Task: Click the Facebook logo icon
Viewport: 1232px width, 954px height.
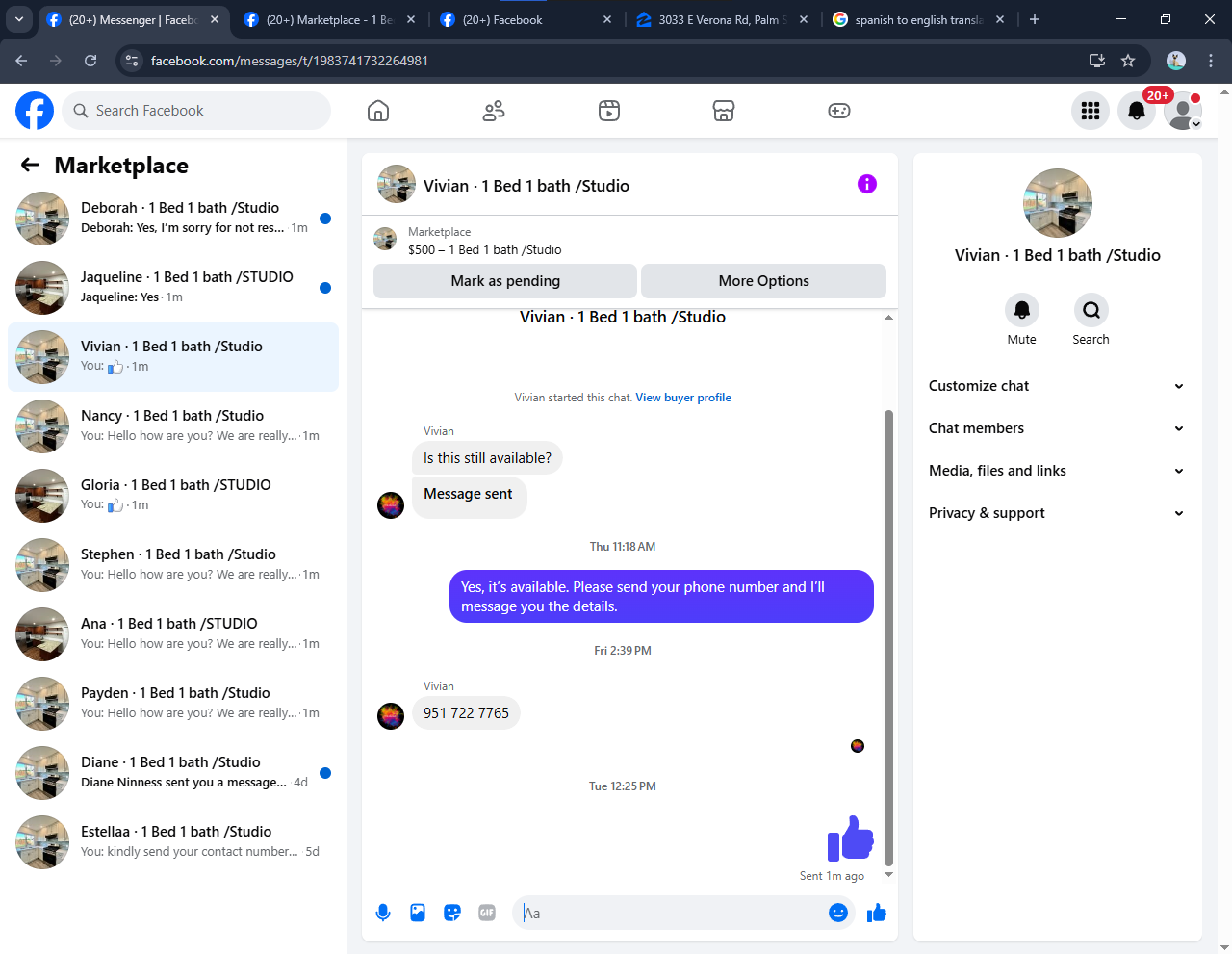Action: pos(35,111)
